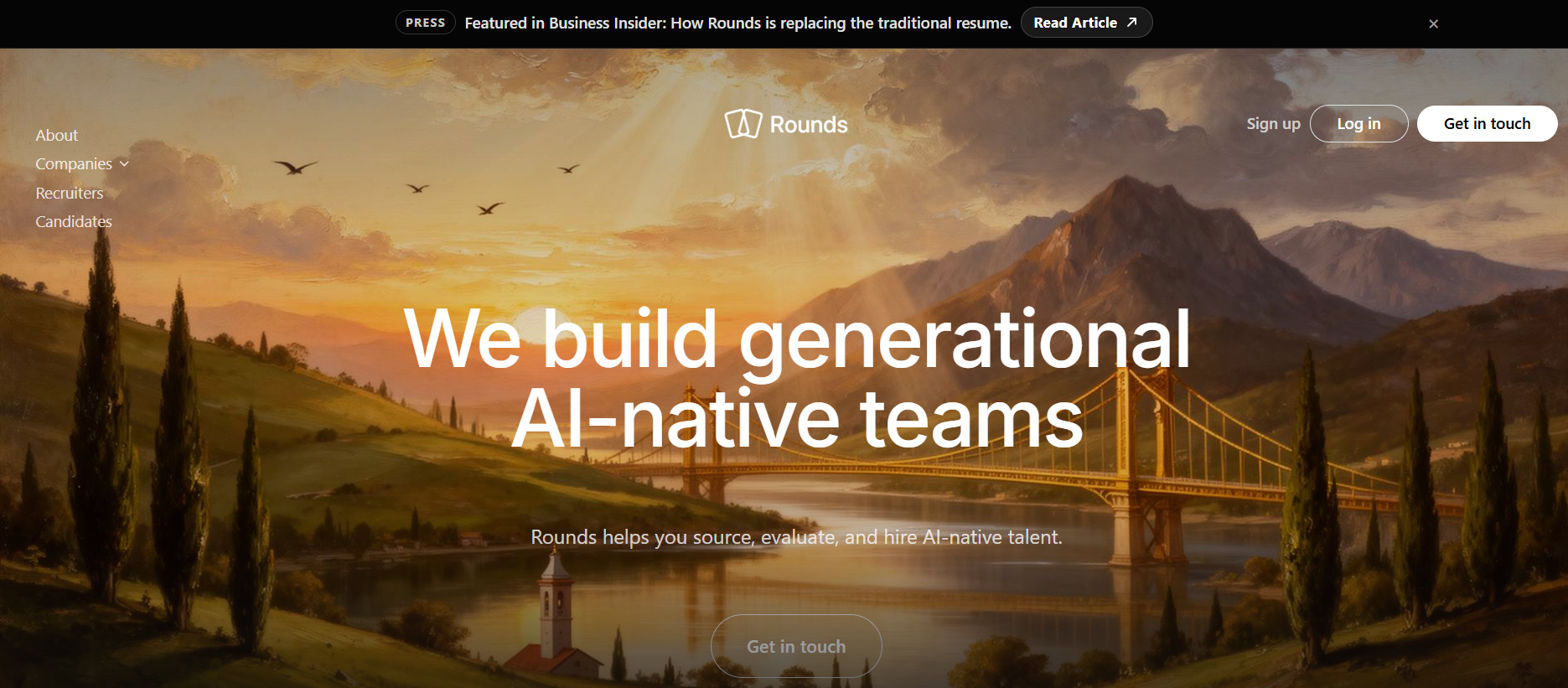Expand the Companies dropdown menu

pos(82,164)
